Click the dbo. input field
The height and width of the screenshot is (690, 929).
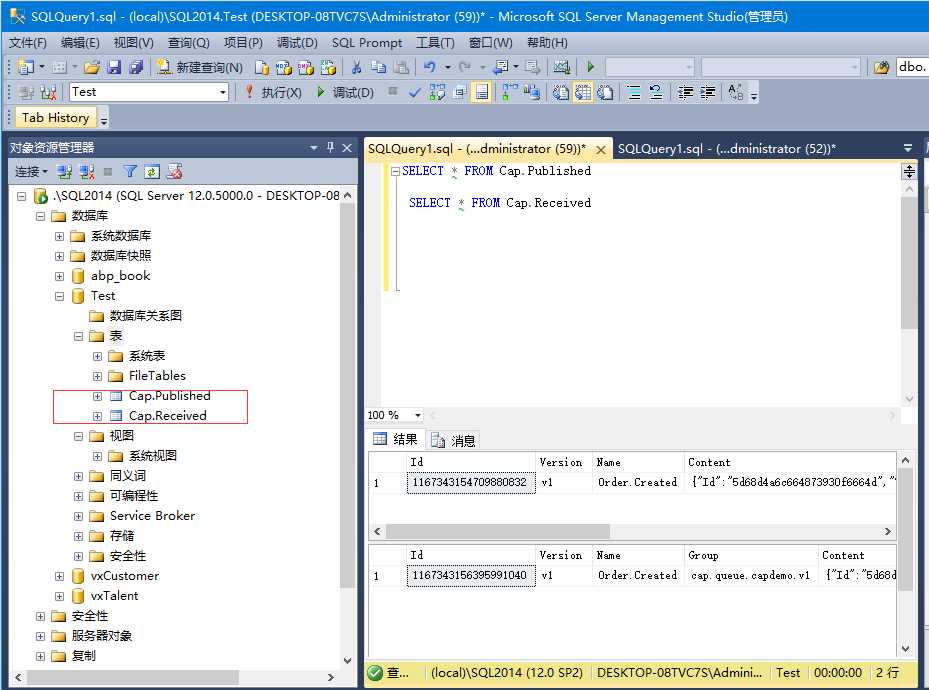[912, 67]
